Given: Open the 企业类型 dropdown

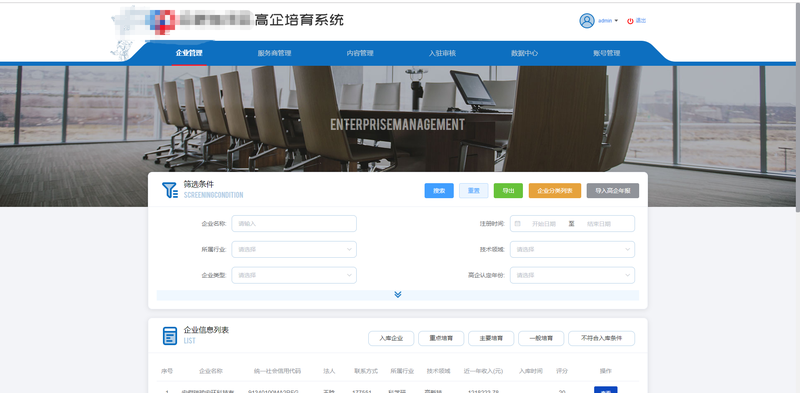Looking at the screenshot, I should pyautogui.click(x=294, y=275).
